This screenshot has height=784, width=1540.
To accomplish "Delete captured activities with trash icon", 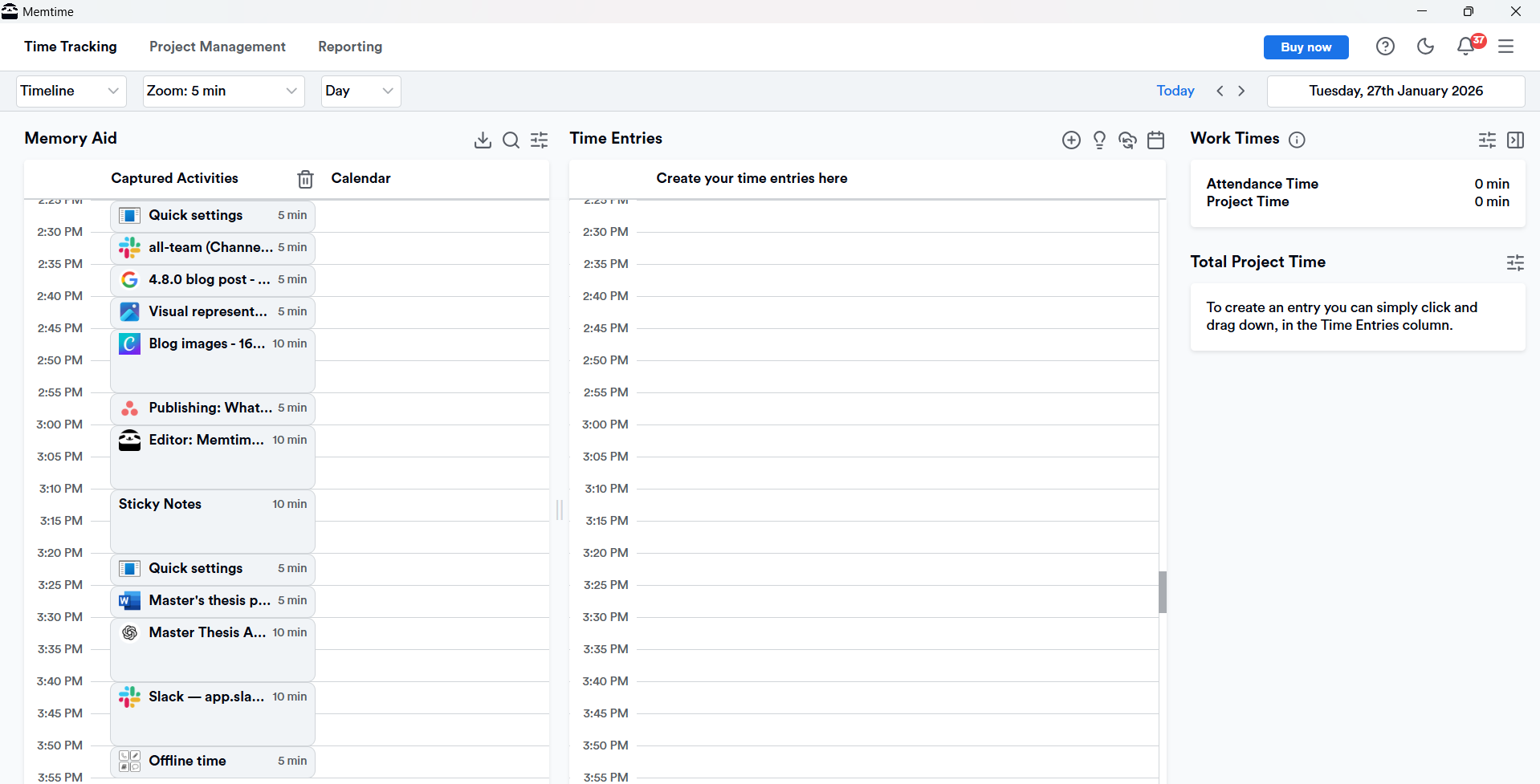I will pos(304,179).
